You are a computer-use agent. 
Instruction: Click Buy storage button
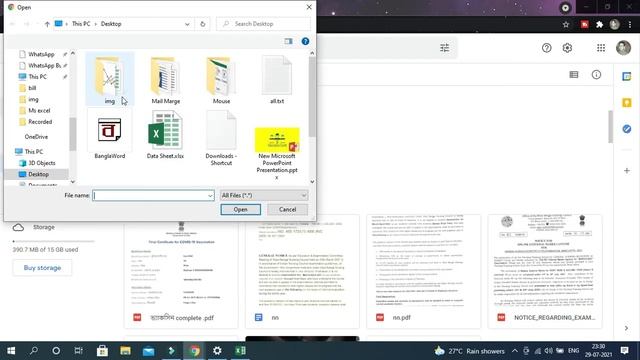coord(42,268)
